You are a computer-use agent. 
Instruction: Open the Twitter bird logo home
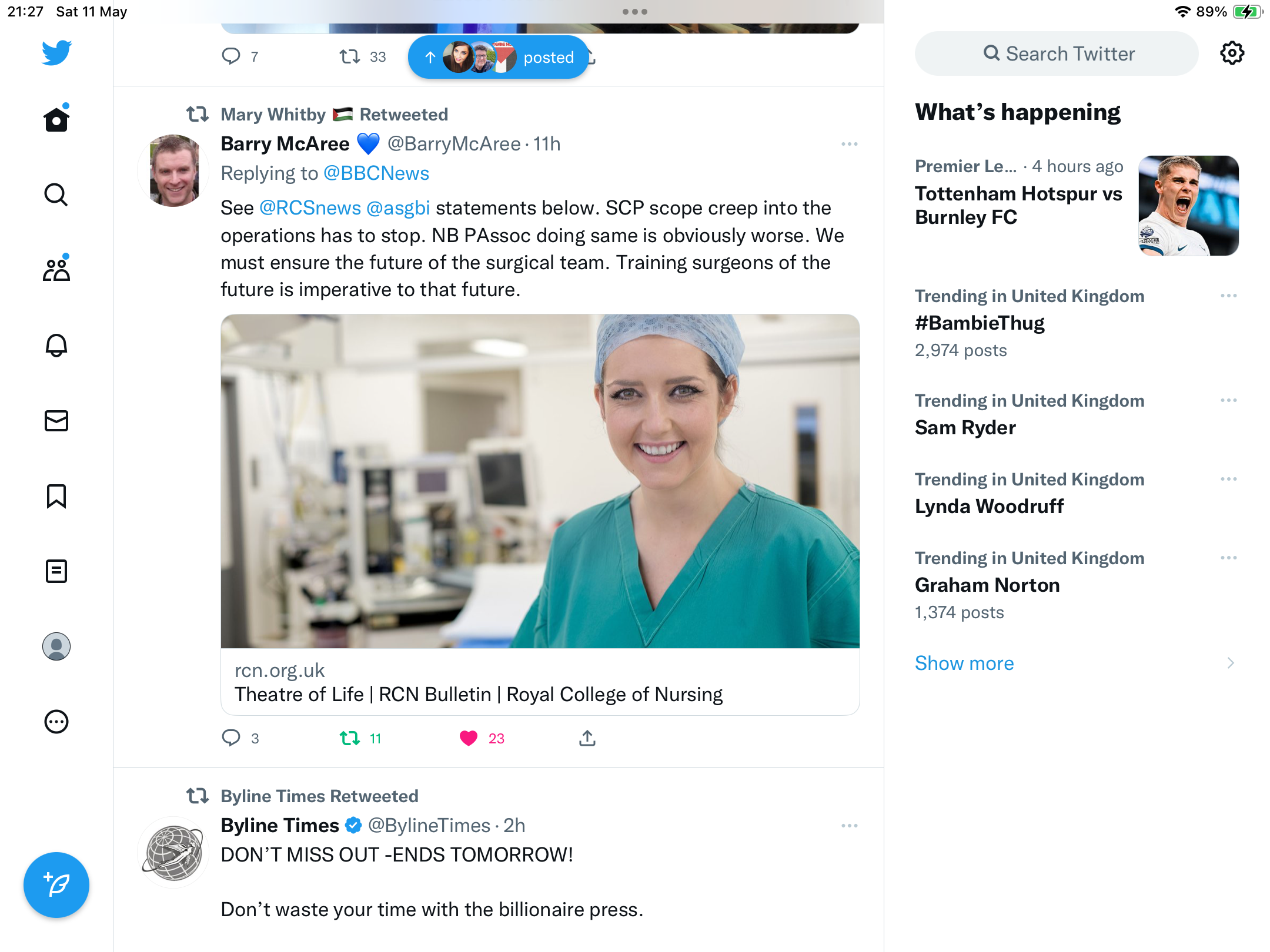pos(56,53)
